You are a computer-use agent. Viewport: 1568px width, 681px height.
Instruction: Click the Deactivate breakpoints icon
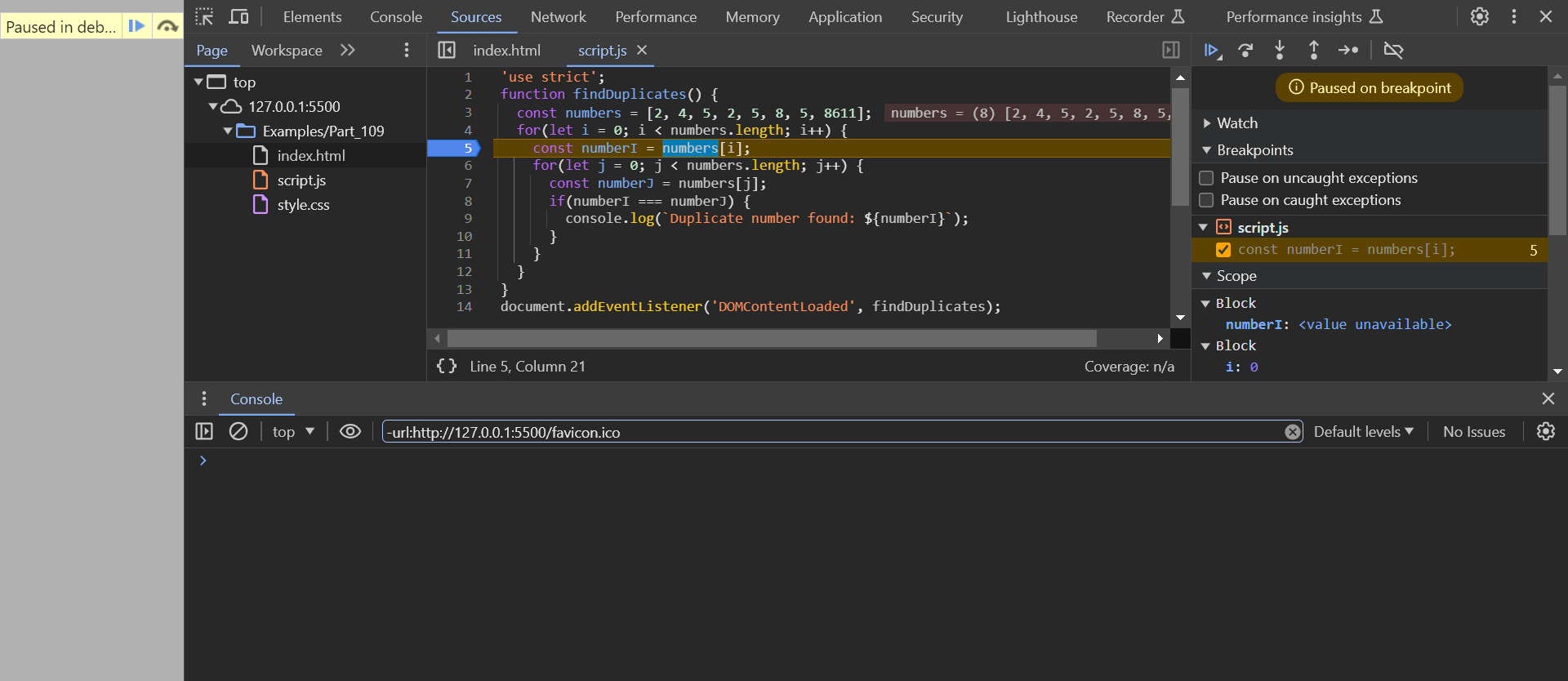[1393, 51]
